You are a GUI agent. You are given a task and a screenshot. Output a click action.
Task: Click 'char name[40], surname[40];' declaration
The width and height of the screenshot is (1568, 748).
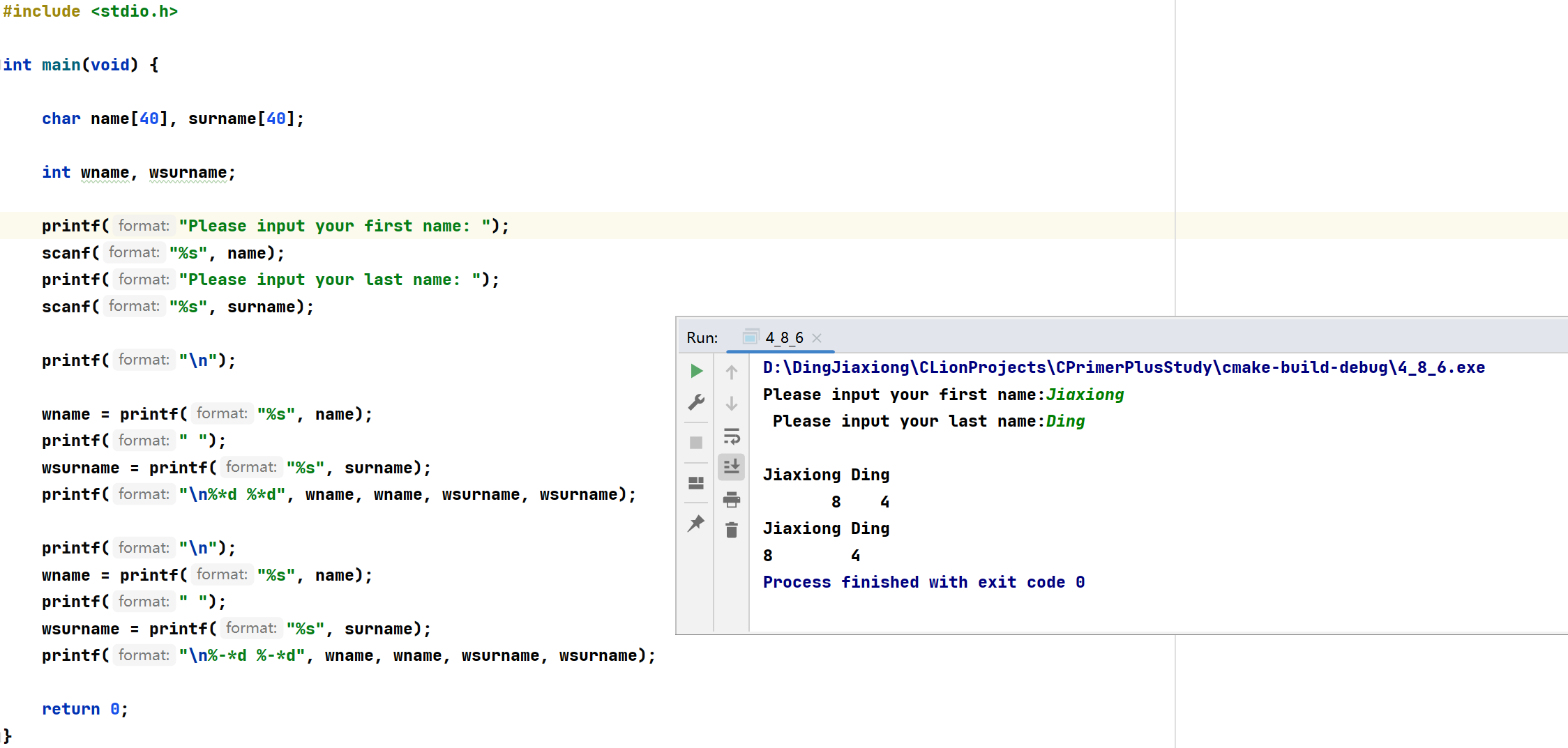(173, 119)
